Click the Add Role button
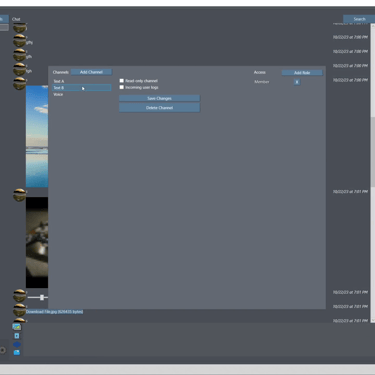375x375 pixels. (x=302, y=73)
